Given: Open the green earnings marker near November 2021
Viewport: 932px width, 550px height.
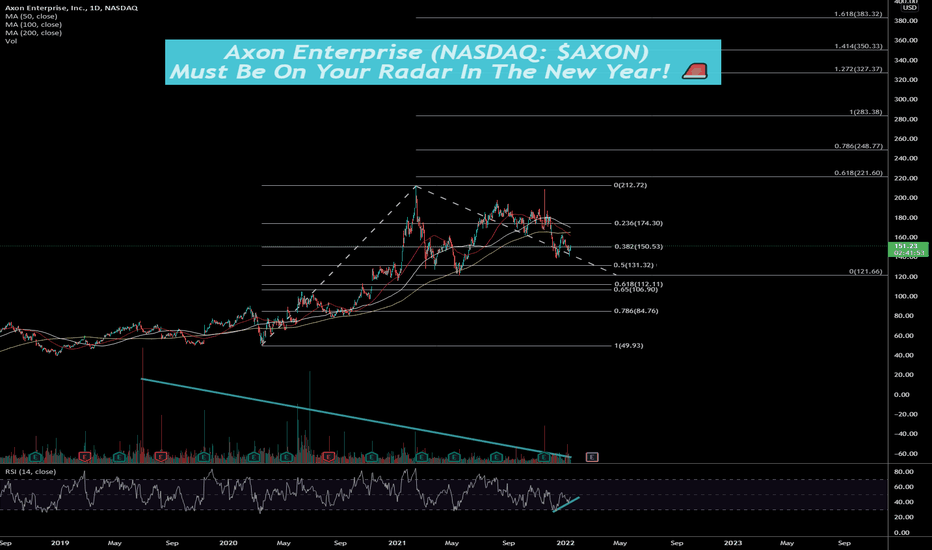Looking at the screenshot, I should 544,457.
